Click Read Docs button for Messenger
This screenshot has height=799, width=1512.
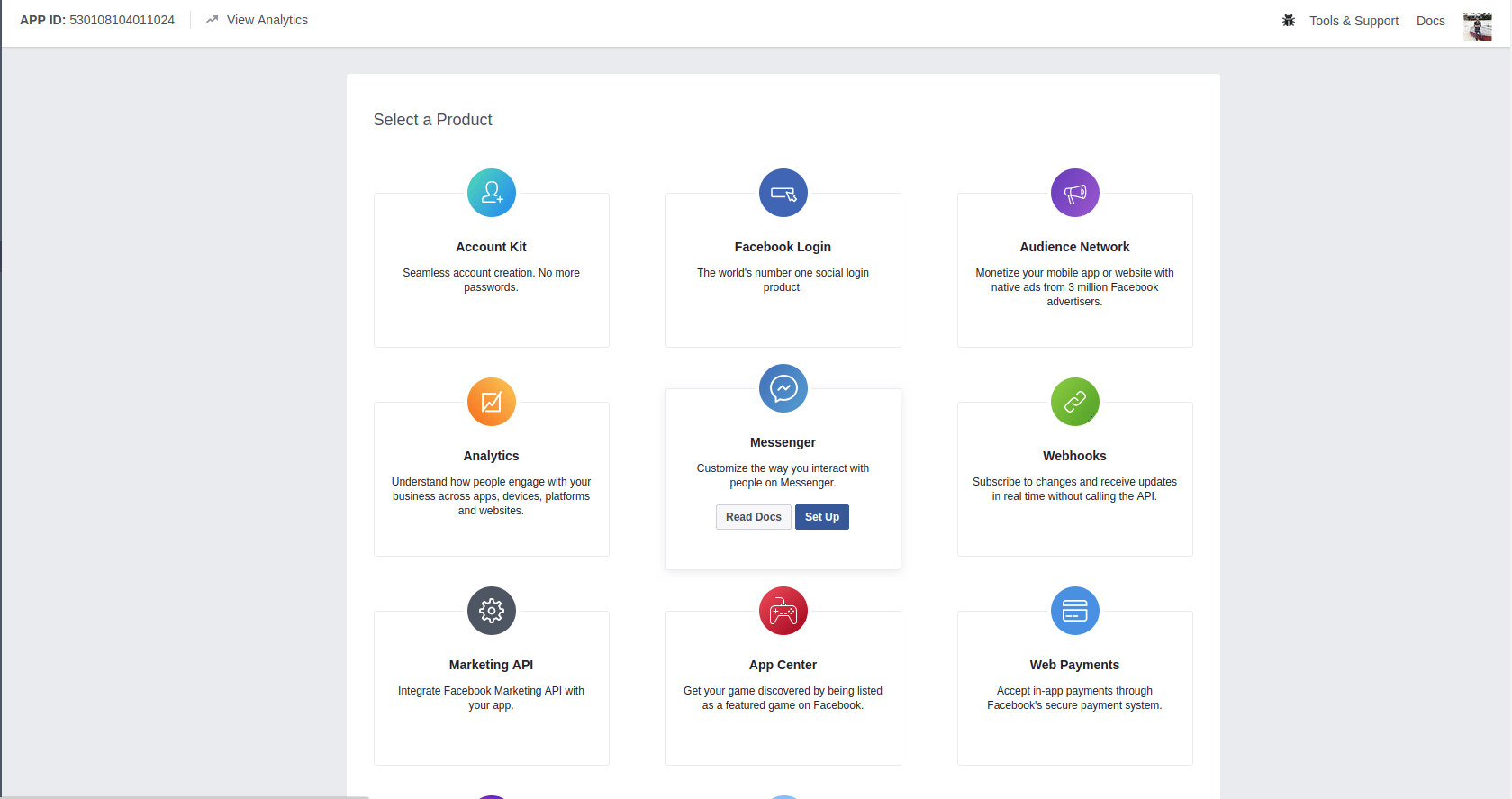(754, 517)
